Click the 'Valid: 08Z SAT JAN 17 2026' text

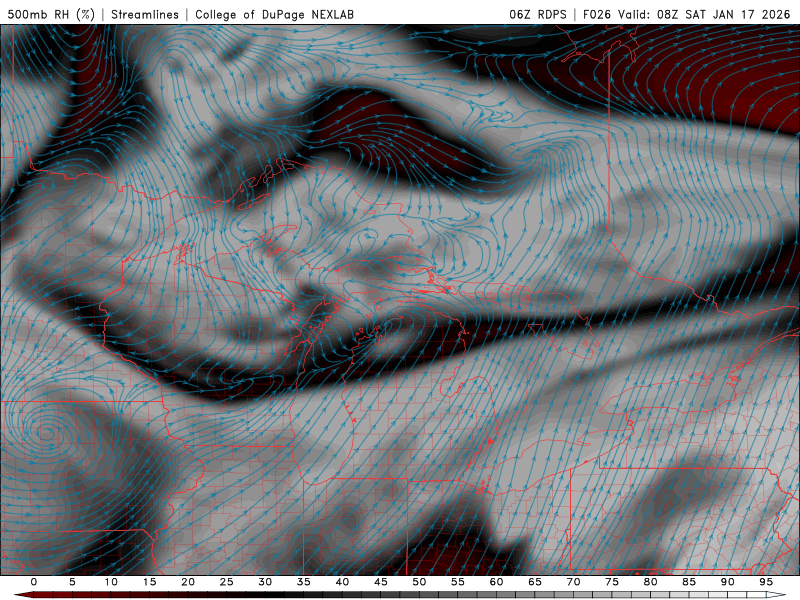click(x=705, y=14)
